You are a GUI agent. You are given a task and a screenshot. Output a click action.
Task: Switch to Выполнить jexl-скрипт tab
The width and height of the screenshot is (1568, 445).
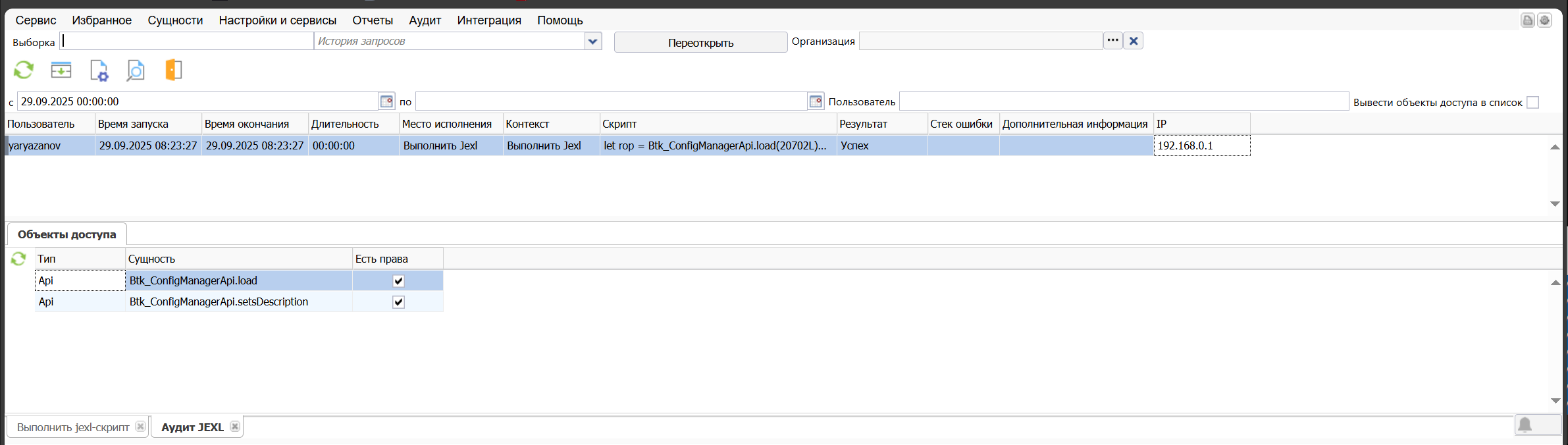(73, 427)
